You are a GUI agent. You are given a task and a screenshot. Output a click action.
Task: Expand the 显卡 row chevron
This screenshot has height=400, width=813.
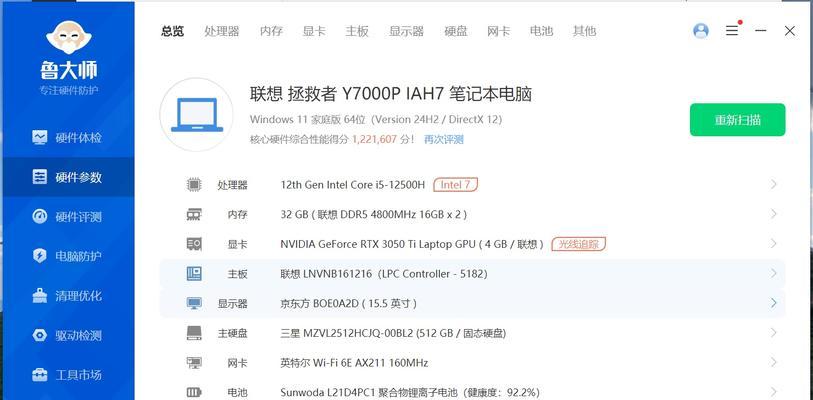point(774,243)
